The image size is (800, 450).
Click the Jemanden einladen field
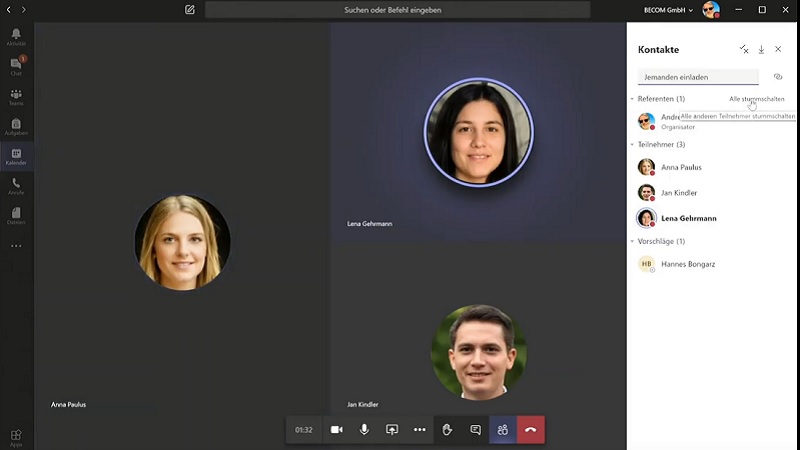coord(698,76)
